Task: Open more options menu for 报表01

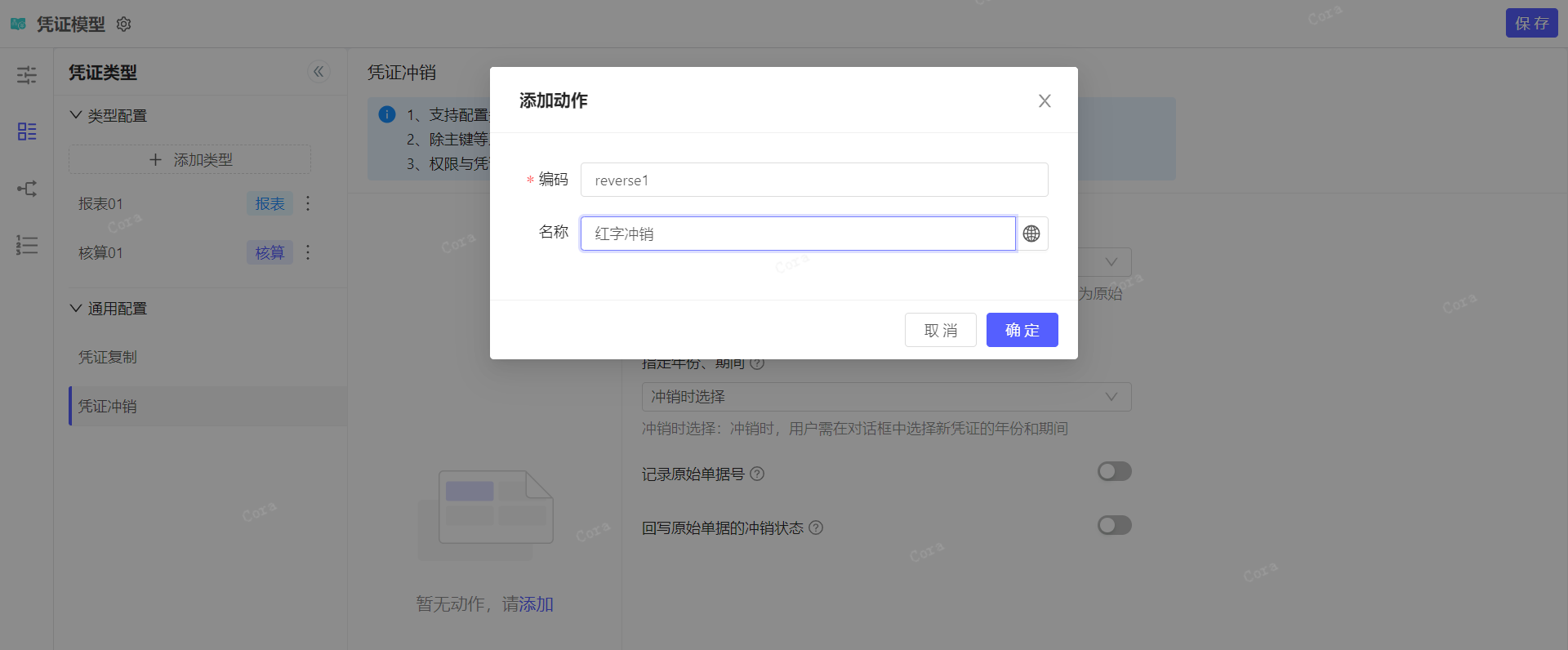Action: pyautogui.click(x=308, y=203)
